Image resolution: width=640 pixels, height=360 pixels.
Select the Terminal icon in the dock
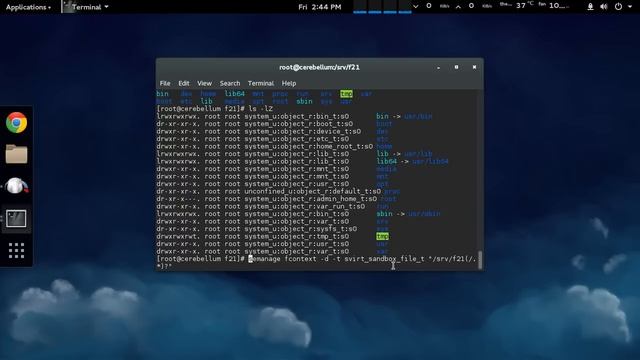(x=16, y=218)
